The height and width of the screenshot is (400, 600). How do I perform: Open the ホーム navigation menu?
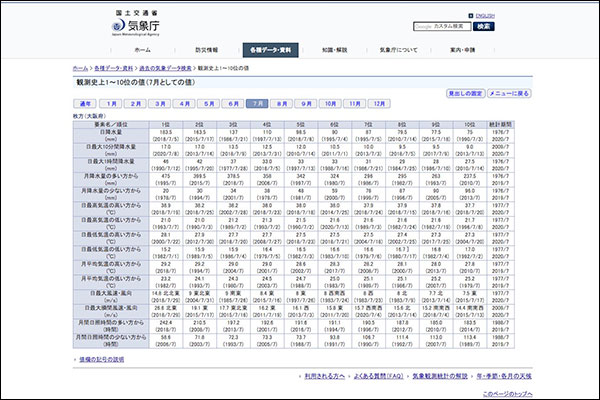click(143, 49)
